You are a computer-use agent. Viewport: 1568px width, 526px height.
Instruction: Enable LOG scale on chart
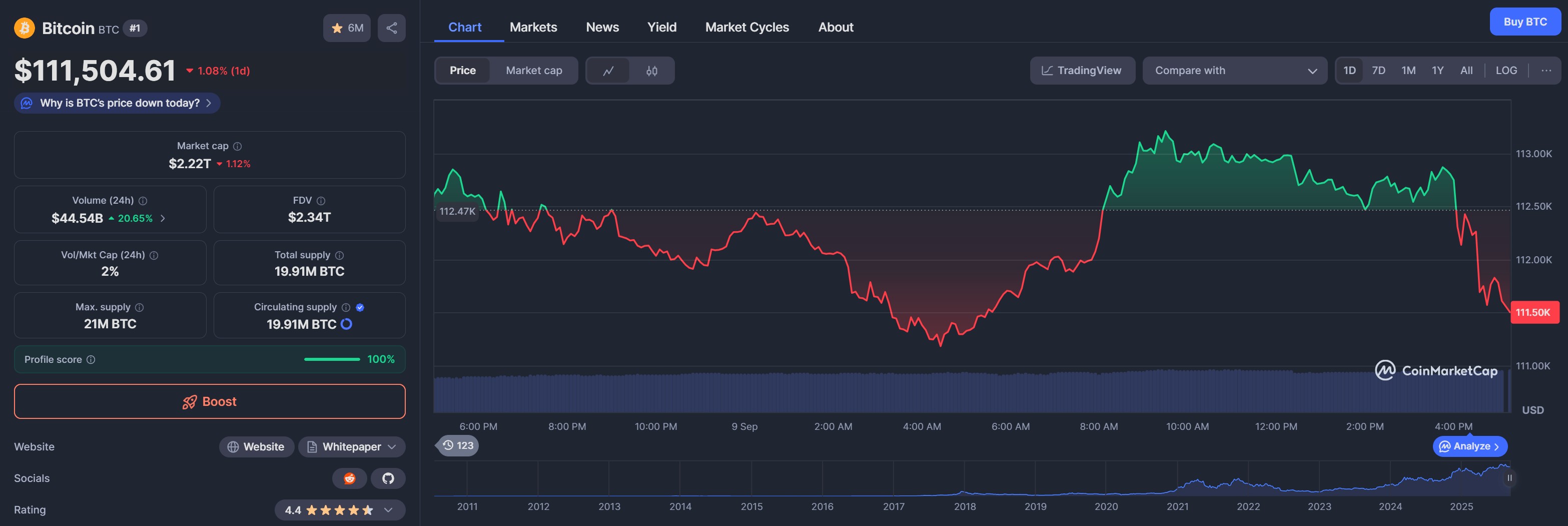[x=1506, y=71]
